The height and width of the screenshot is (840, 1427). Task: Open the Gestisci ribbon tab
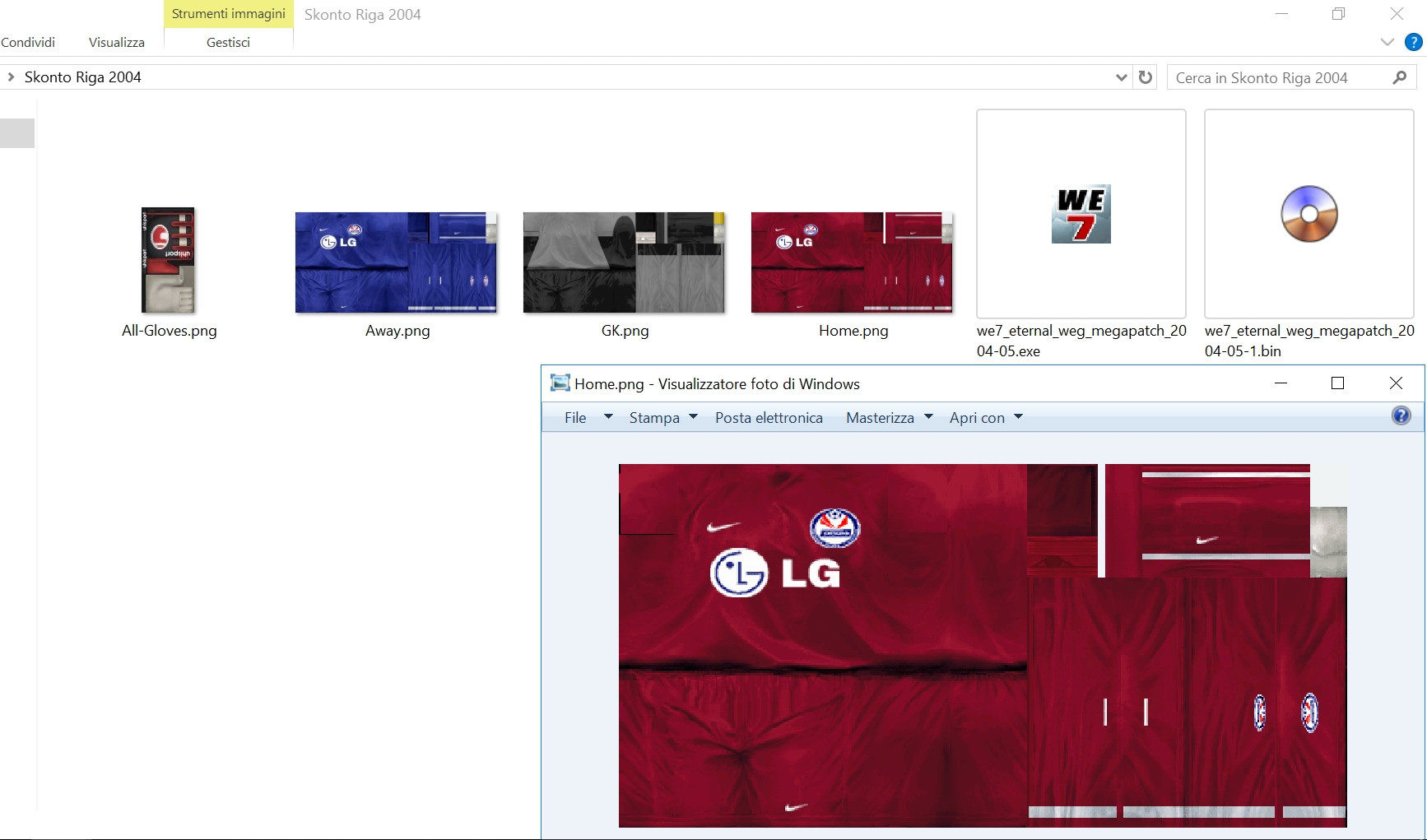click(228, 42)
